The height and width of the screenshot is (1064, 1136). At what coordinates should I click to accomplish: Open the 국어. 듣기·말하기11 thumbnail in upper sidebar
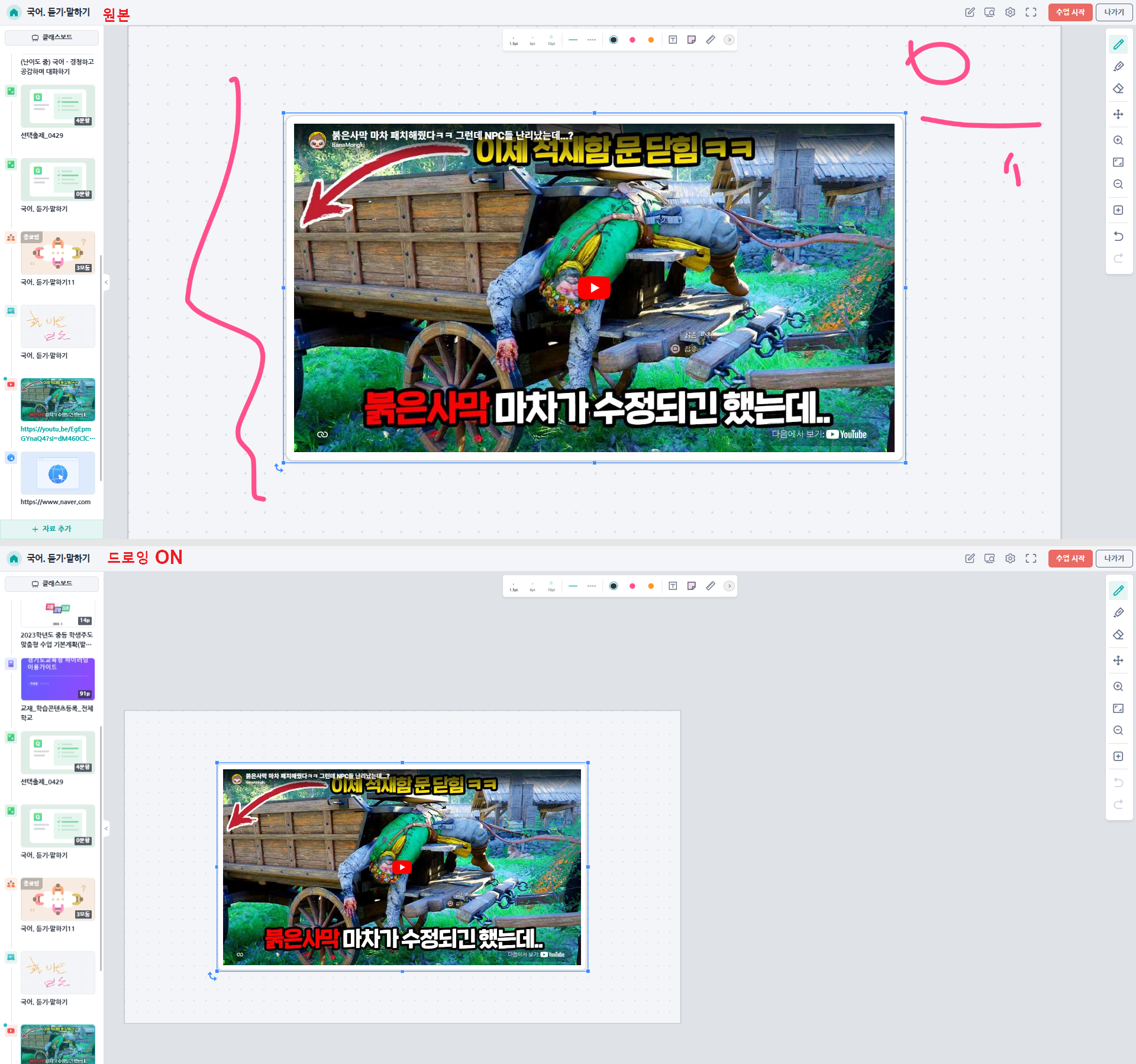(x=58, y=253)
